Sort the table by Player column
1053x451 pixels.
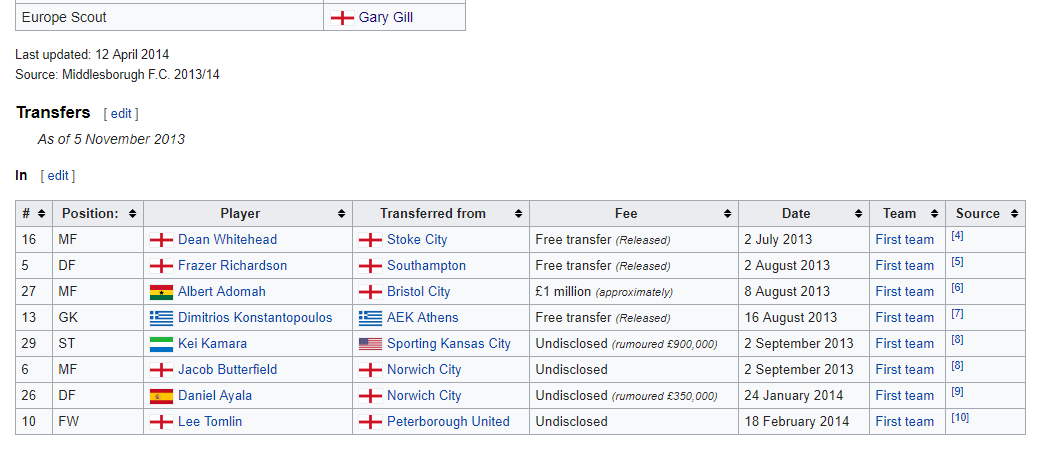(x=342, y=214)
